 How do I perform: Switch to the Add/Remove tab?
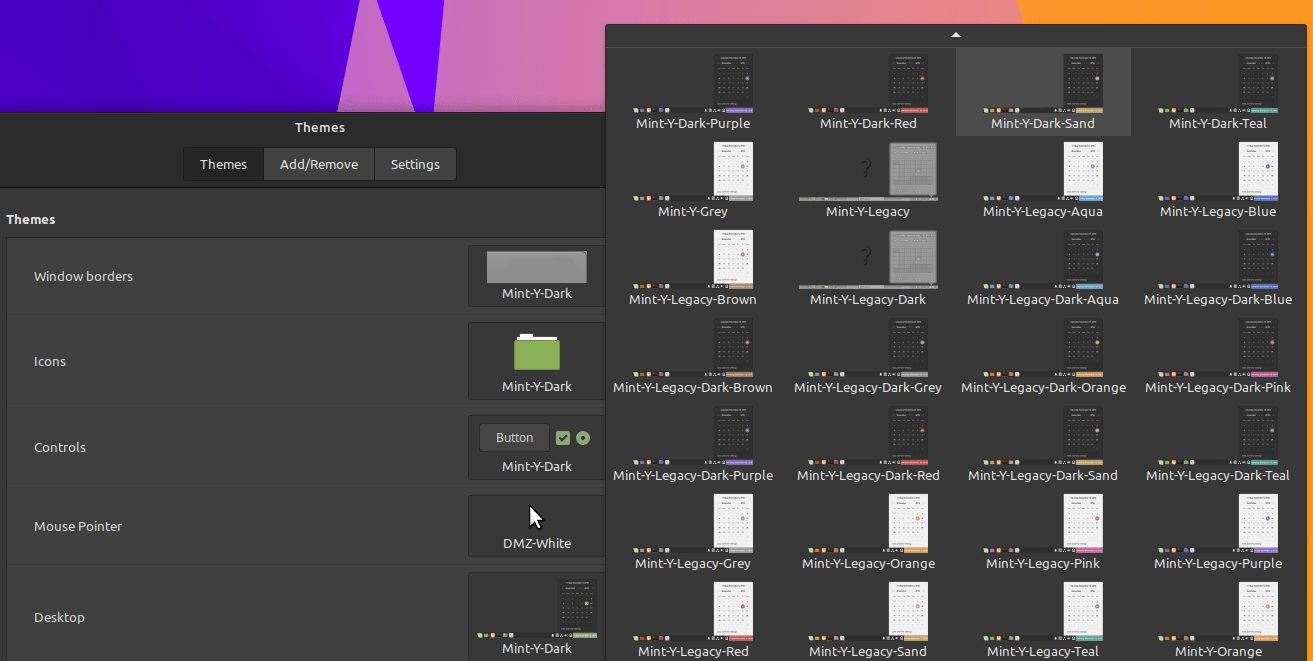click(x=319, y=165)
